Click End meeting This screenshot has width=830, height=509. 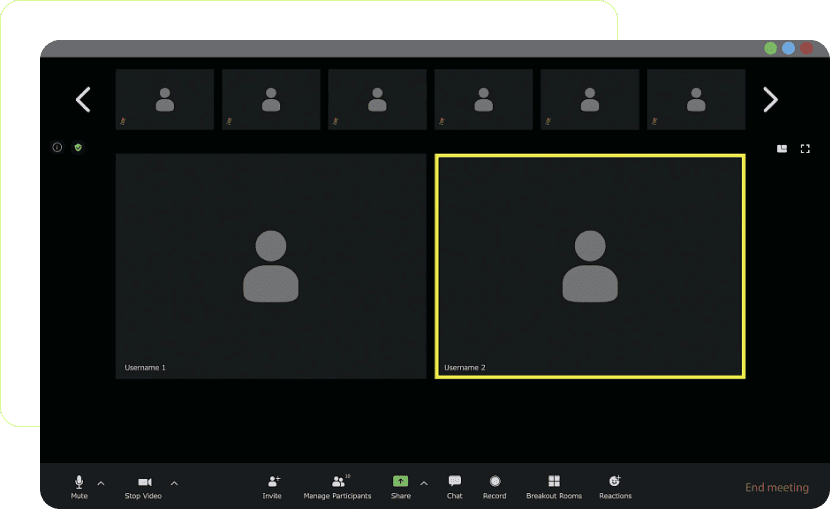tap(776, 488)
